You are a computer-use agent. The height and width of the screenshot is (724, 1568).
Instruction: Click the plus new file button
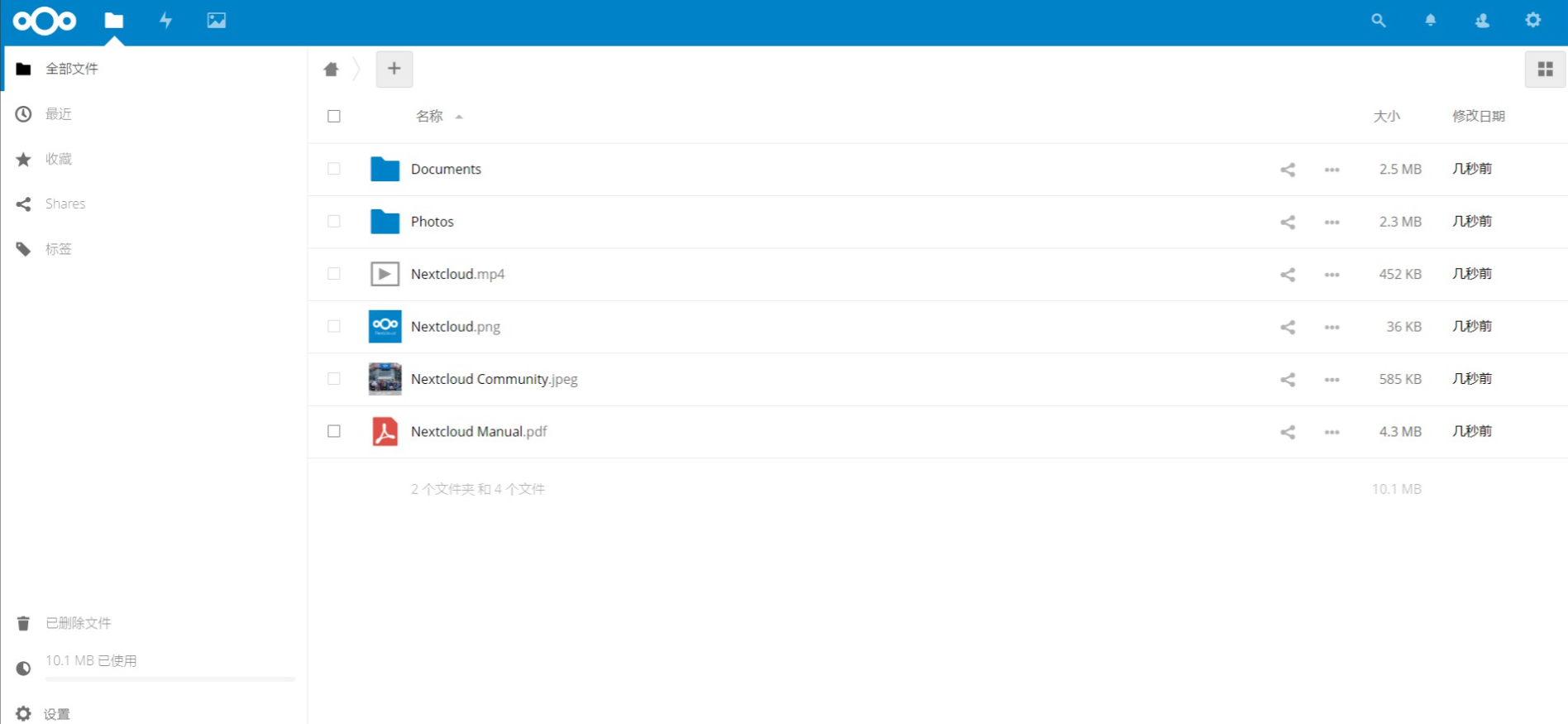394,69
